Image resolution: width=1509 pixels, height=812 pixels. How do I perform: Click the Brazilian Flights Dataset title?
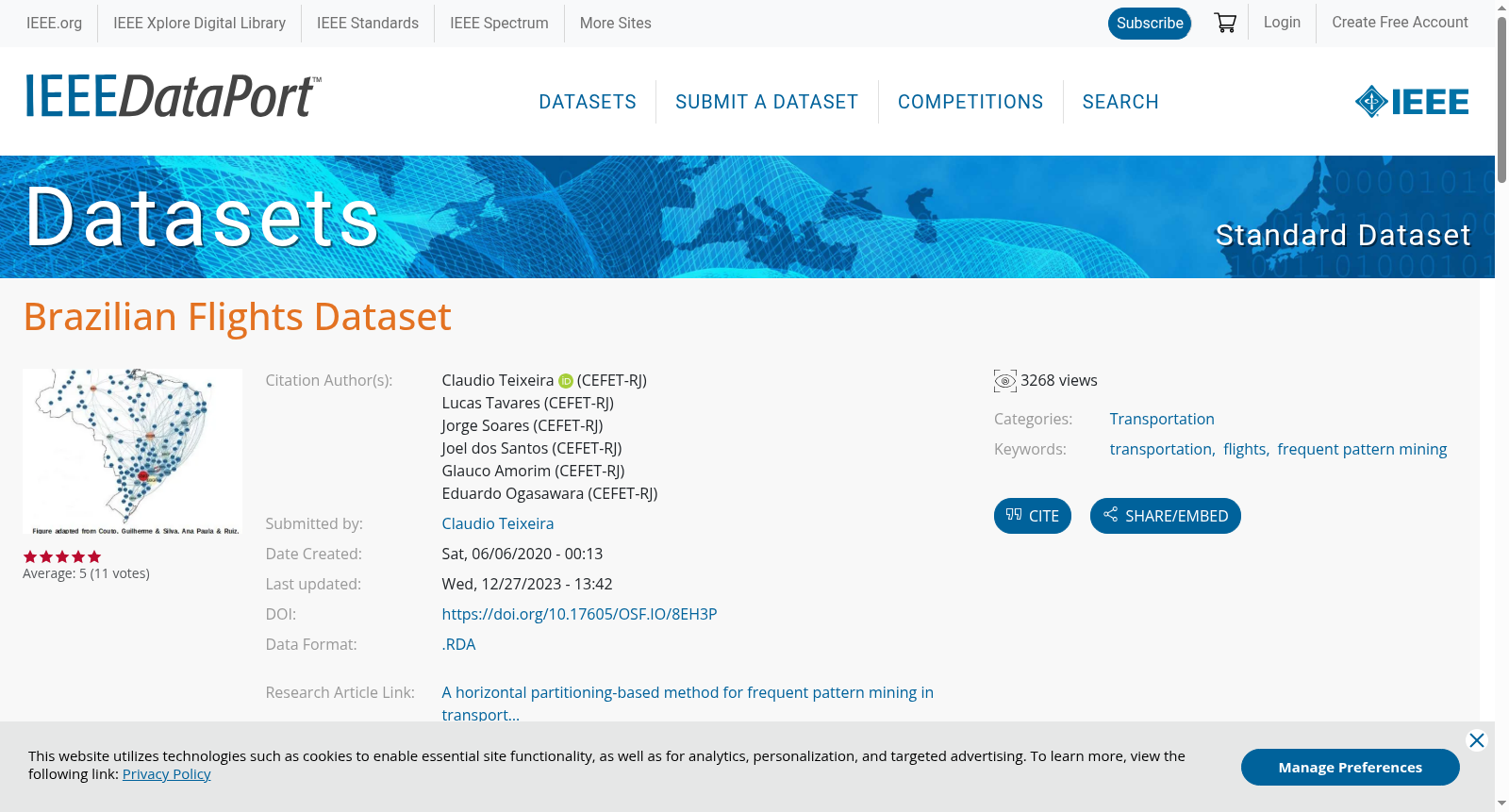click(238, 317)
